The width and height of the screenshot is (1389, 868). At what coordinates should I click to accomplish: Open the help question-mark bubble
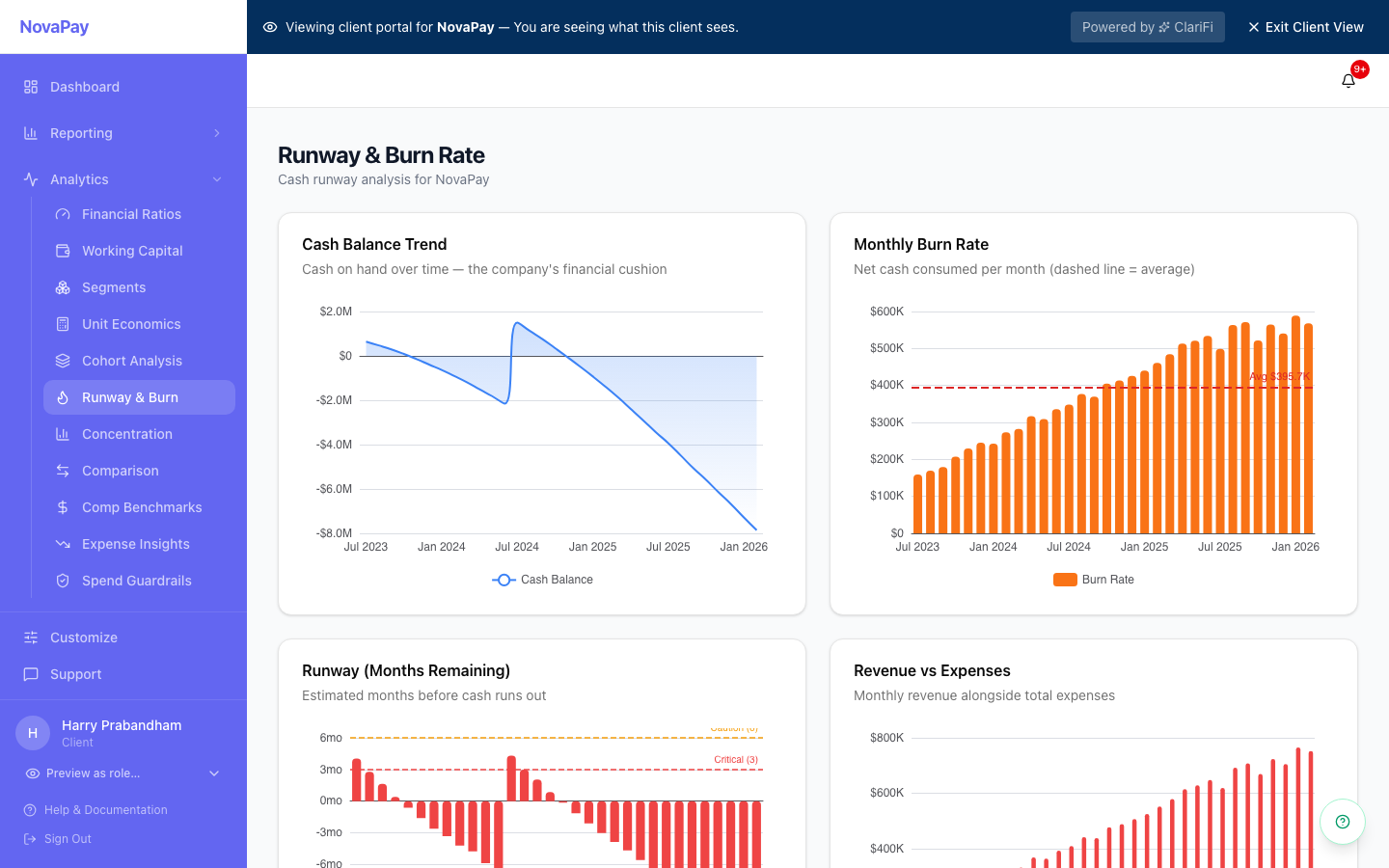pos(1342,822)
